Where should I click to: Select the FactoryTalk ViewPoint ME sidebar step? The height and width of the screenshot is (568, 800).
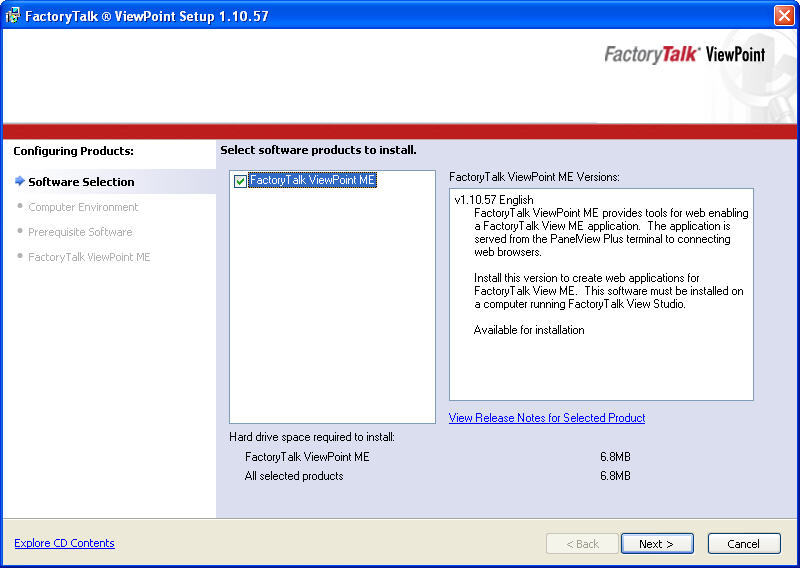pyautogui.click(x=89, y=257)
